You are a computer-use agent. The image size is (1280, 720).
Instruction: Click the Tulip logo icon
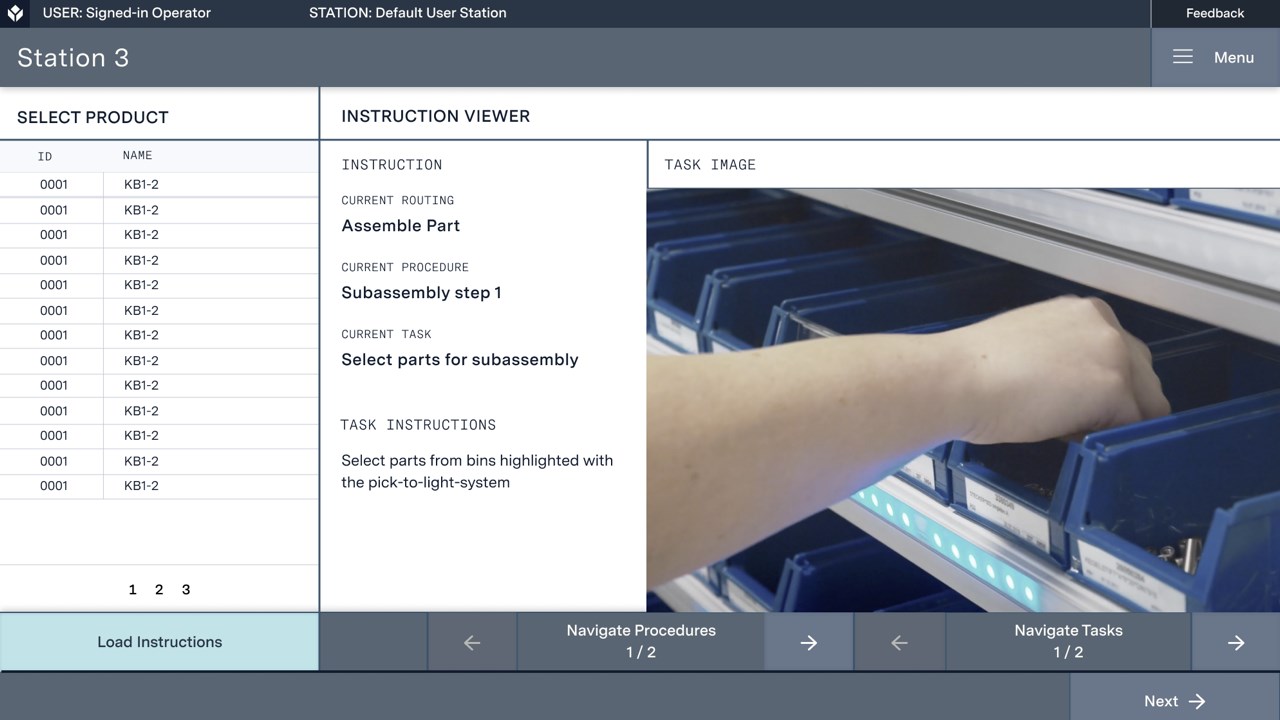coord(15,13)
